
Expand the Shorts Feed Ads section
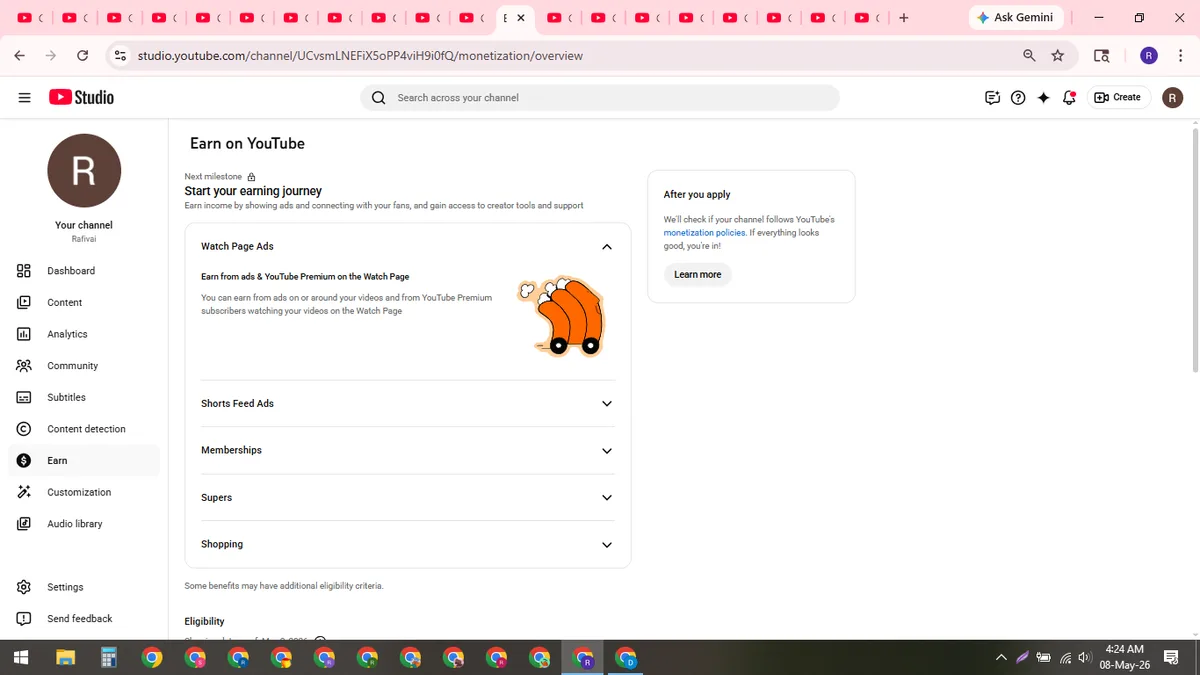point(606,404)
